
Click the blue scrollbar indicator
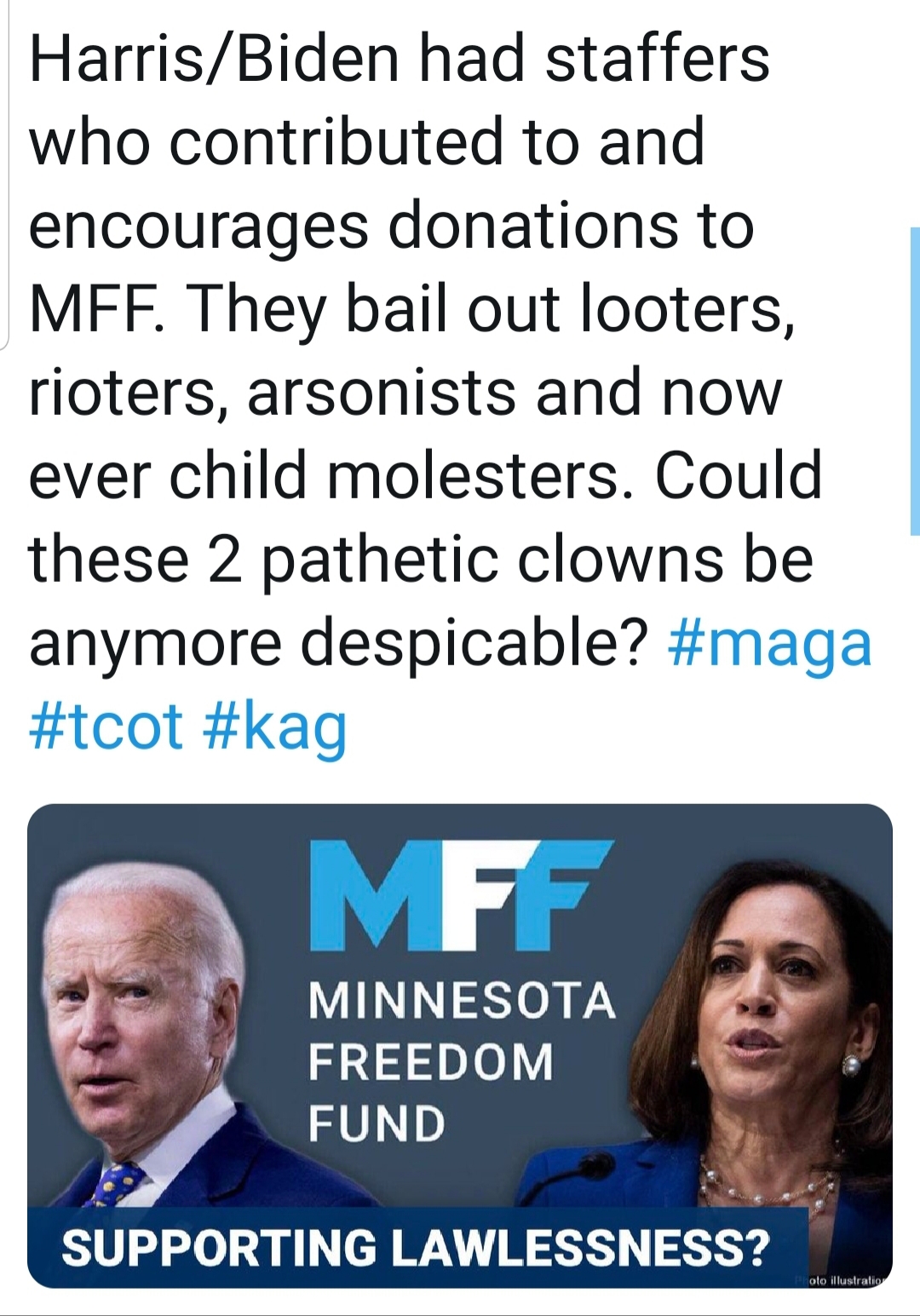pyautogui.click(x=914, y=381)
